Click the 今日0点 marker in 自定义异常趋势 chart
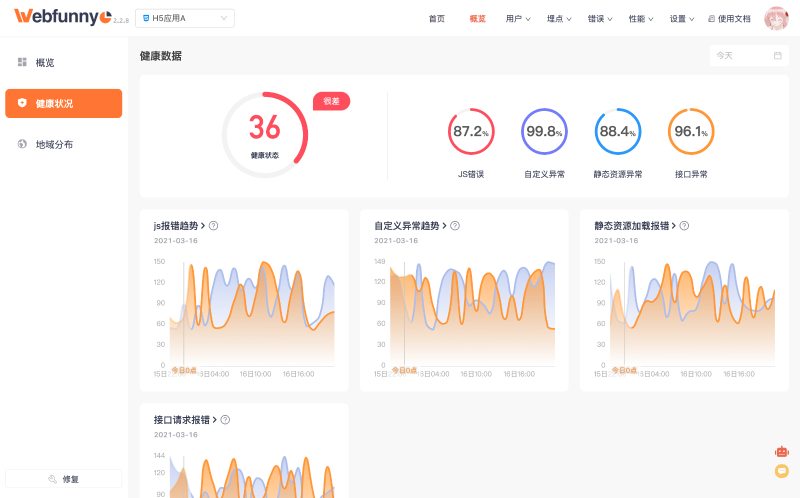This screenshot has width=800, height=498. [x=405, y=370]
